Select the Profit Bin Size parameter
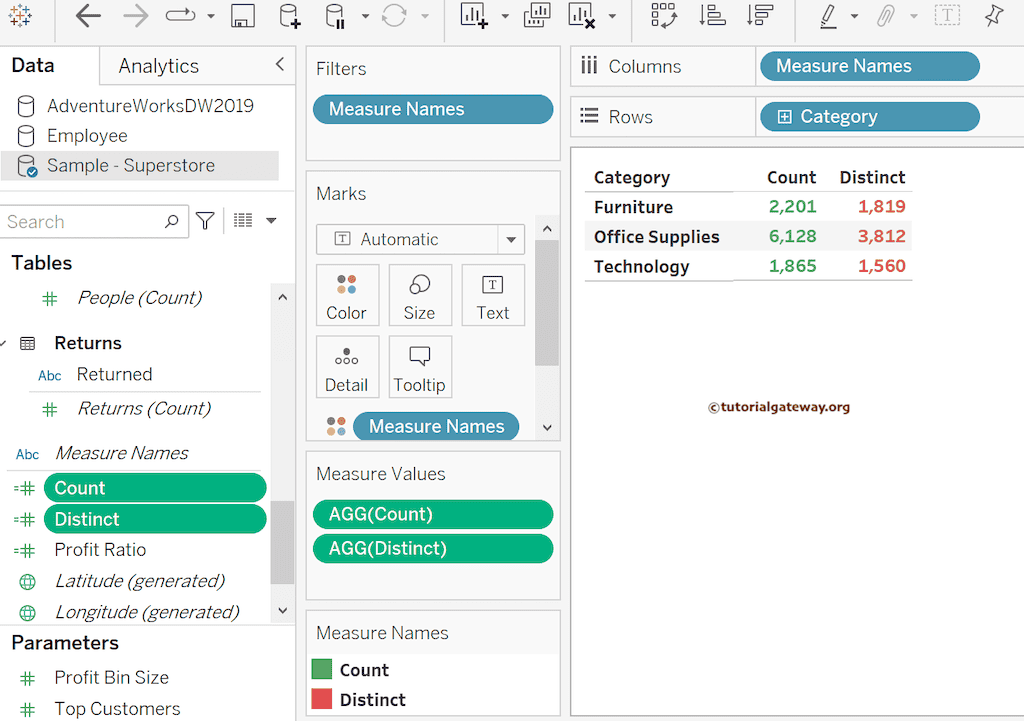The height and width of the screenshot is (721, 1024). point(111,678)
